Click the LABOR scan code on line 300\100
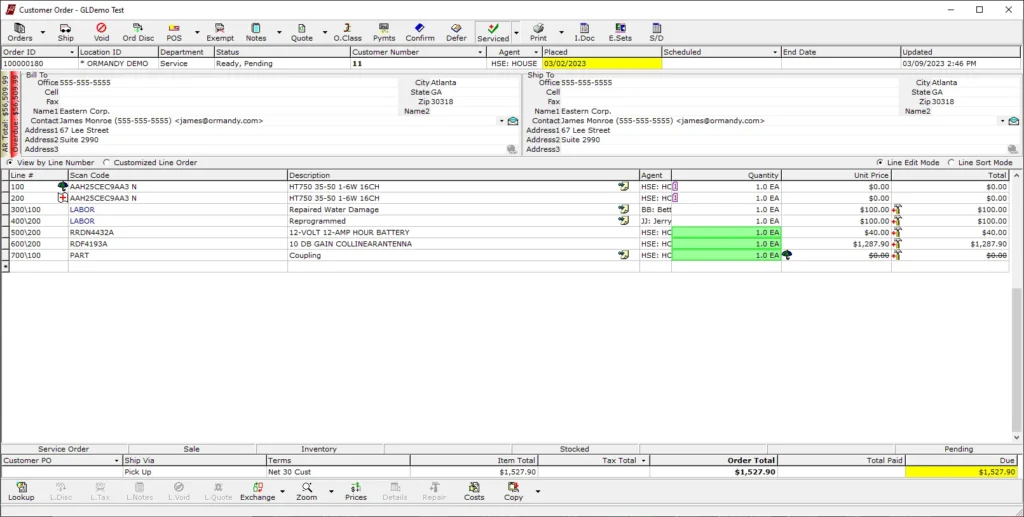 point(82,210)
